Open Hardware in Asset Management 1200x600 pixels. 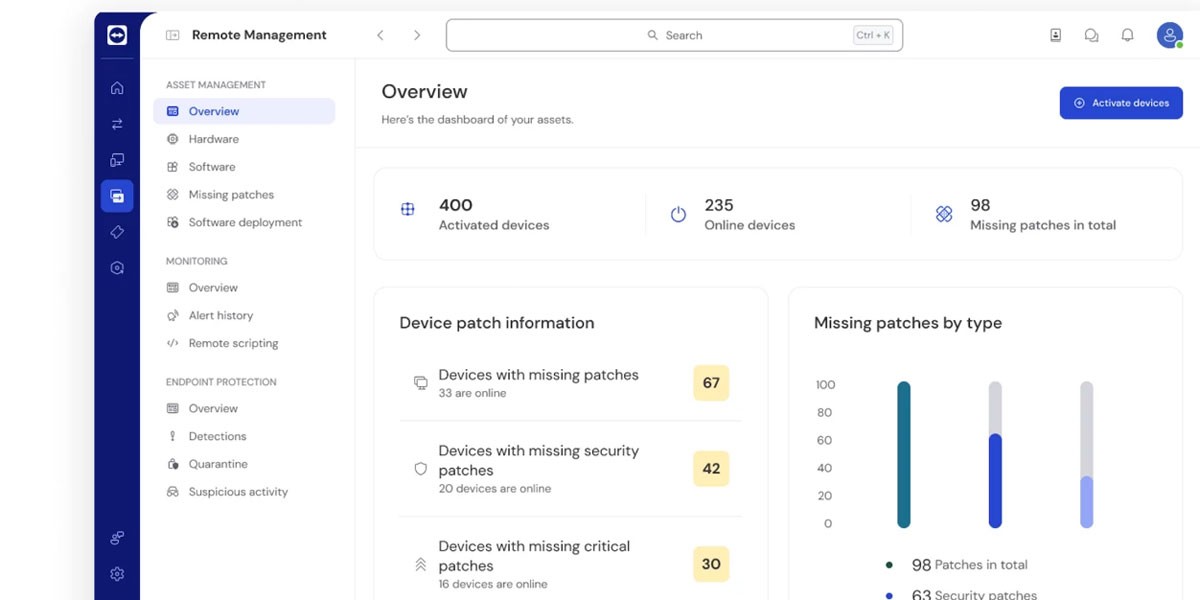coord(213,139)
